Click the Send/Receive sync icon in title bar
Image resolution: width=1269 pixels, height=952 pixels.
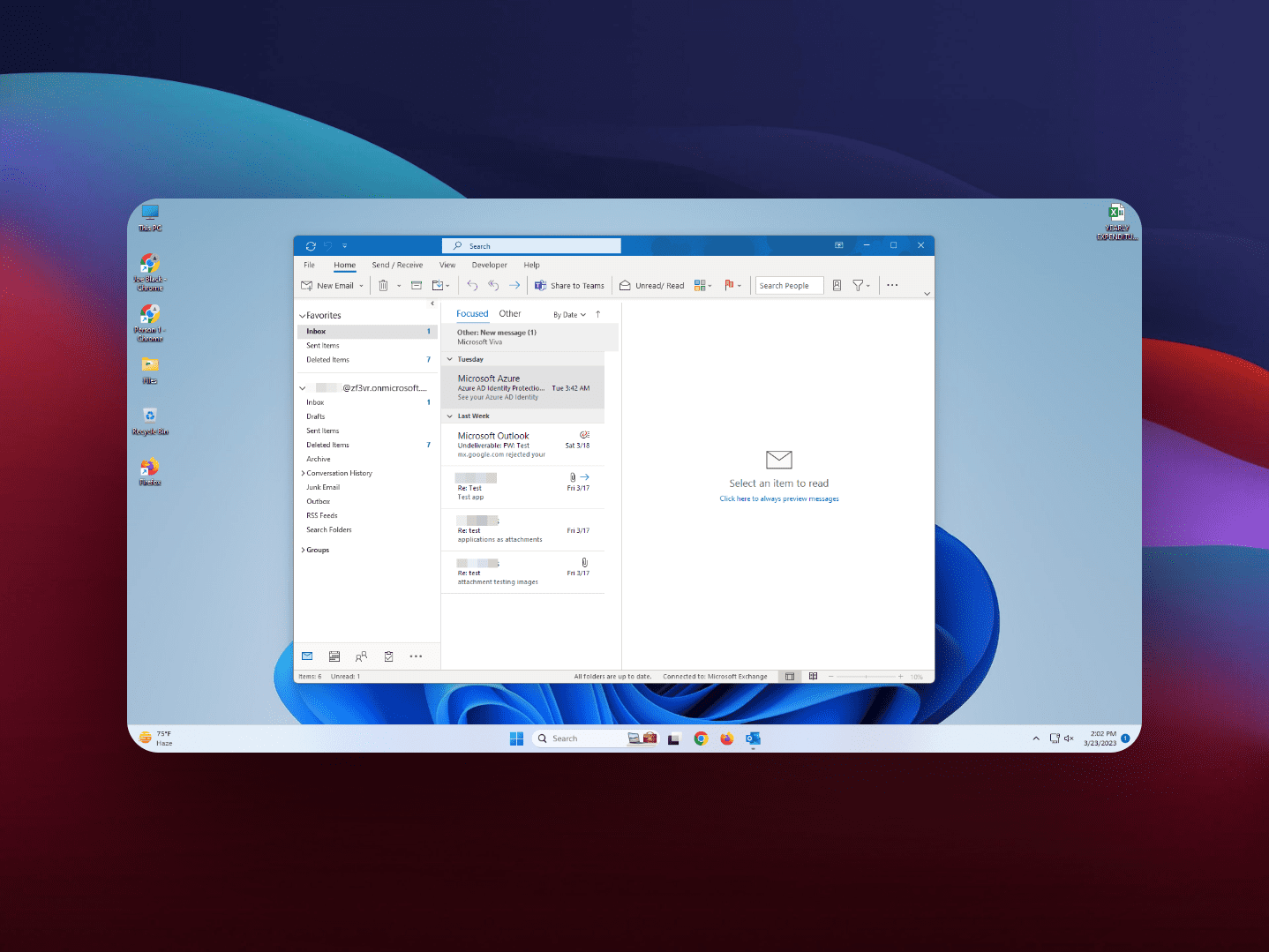tap(311, 246)
